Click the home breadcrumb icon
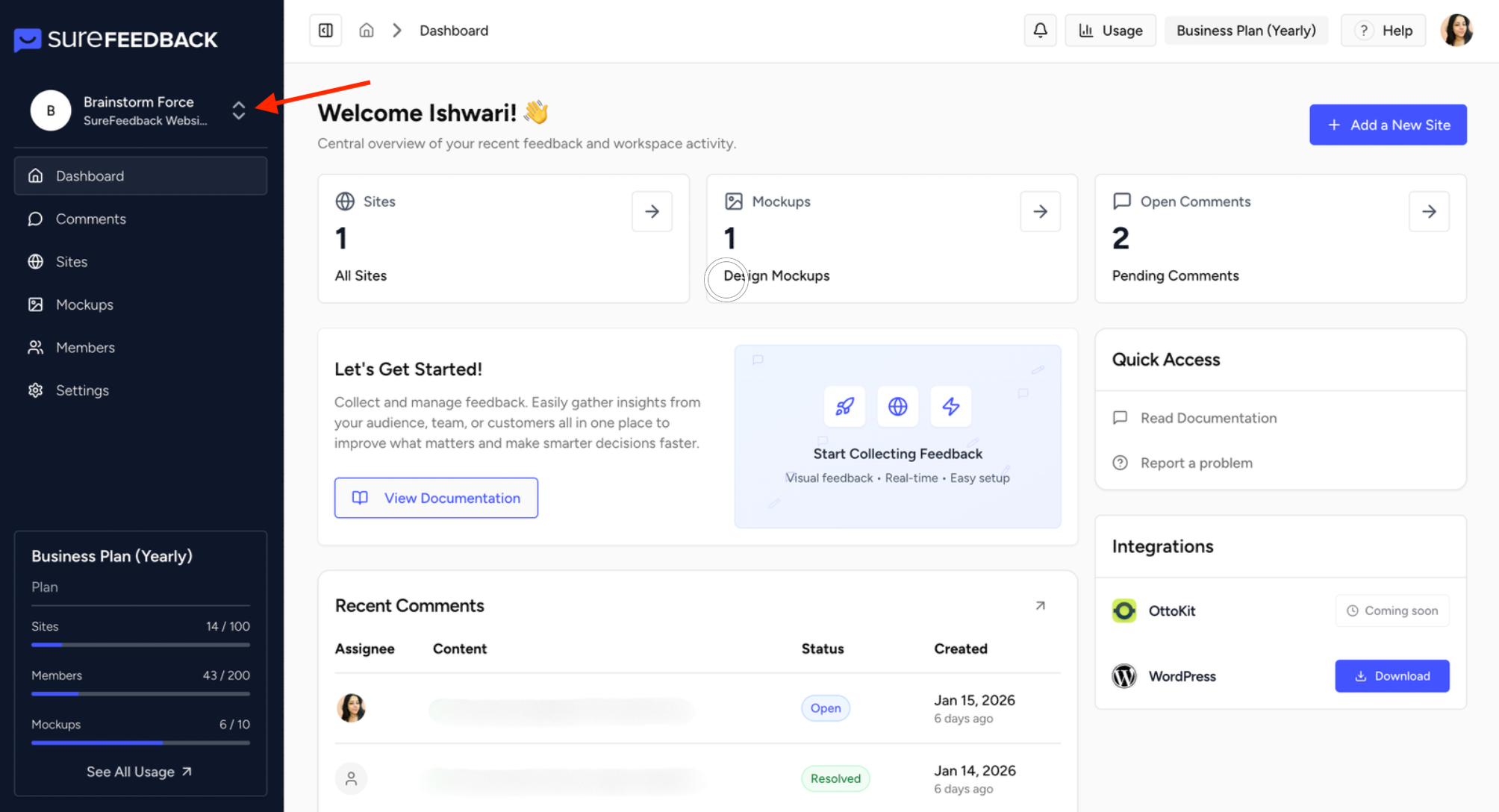Viewport: 1499px width, 812px height. pyautogui.click(x=366, y=31)
